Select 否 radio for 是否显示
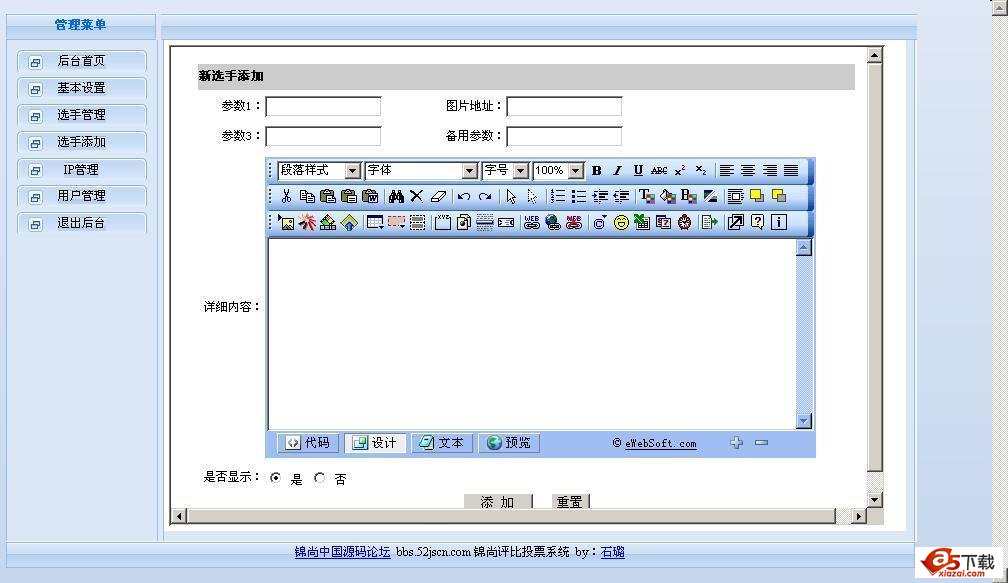The width and height of the screenshot is (1008, 583). (x=320, y=478)
